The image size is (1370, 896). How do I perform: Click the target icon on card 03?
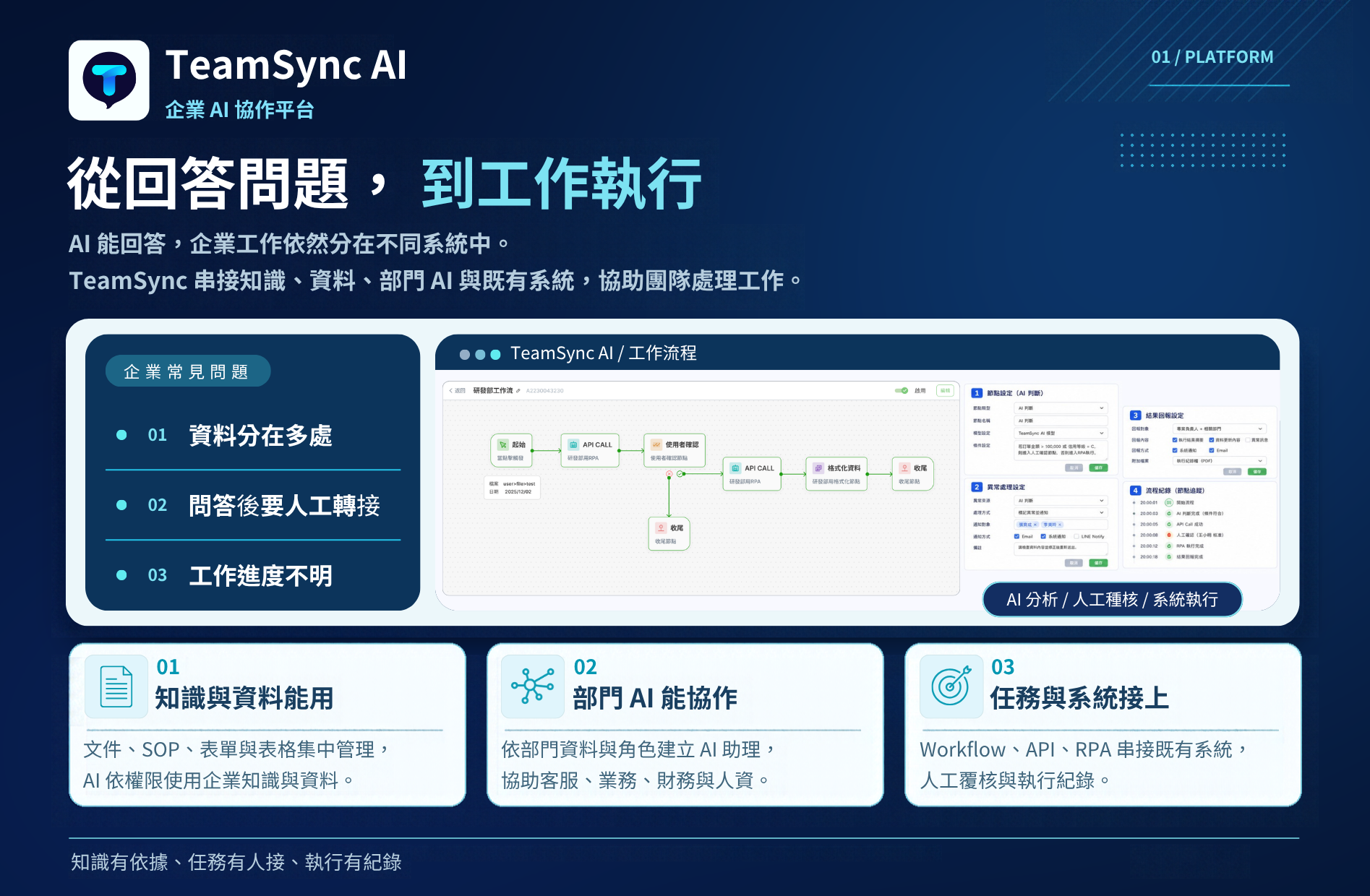[x=951, y=686]
